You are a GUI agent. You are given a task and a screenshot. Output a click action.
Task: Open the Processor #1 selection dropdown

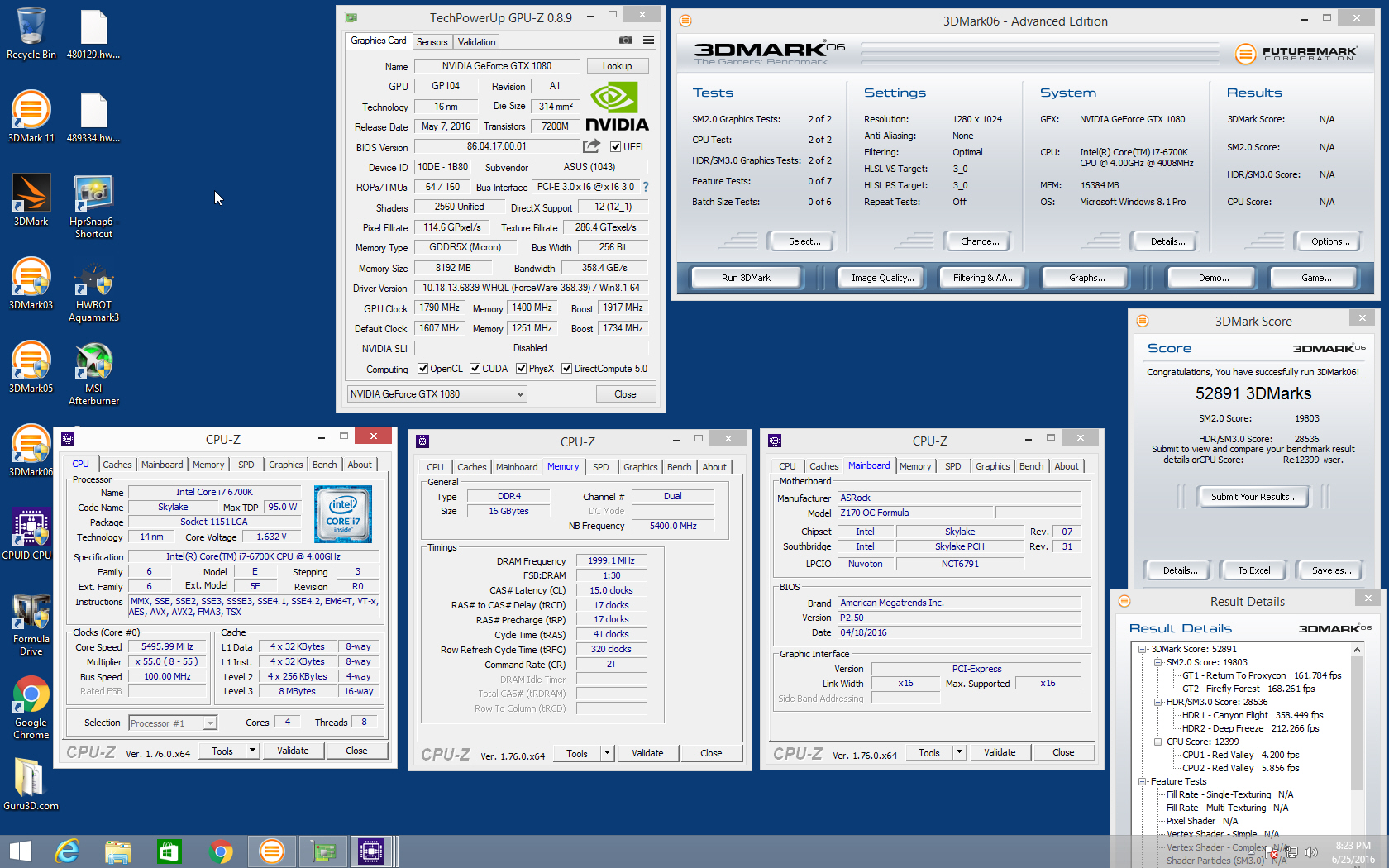tap(173, 723)
